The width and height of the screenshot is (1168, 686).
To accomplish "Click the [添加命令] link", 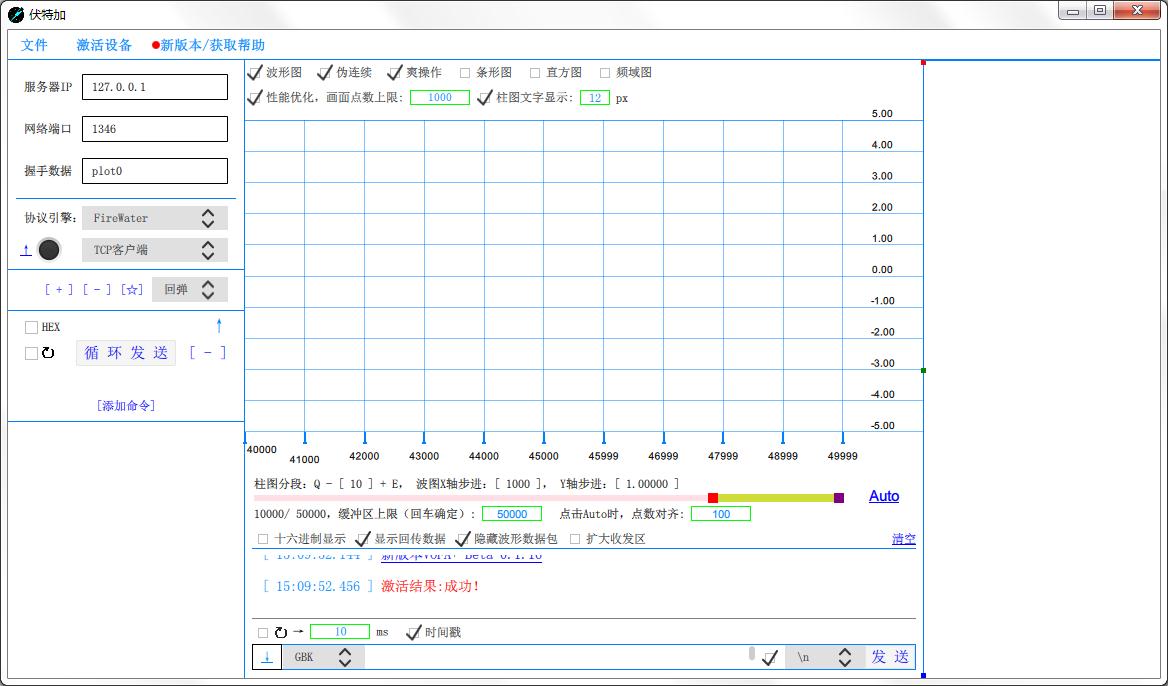I will tap(125, 406).
